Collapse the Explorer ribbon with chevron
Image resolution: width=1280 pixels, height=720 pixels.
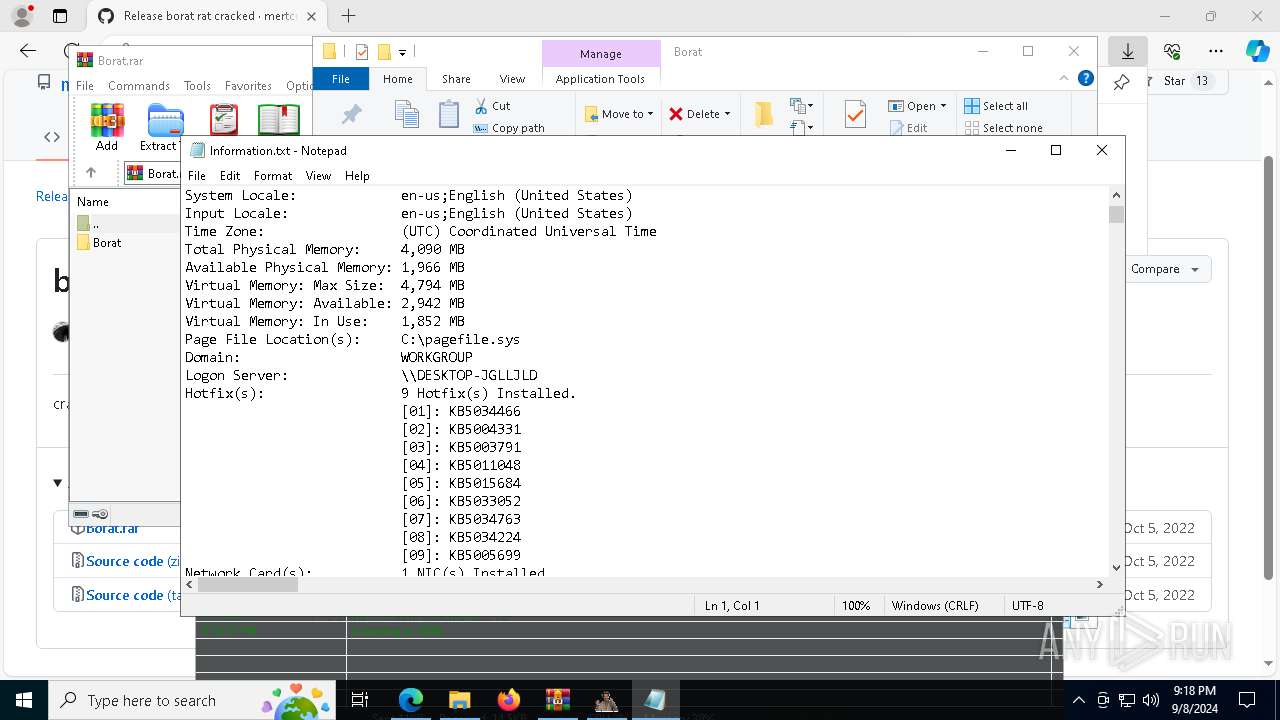click(1064, 79)
